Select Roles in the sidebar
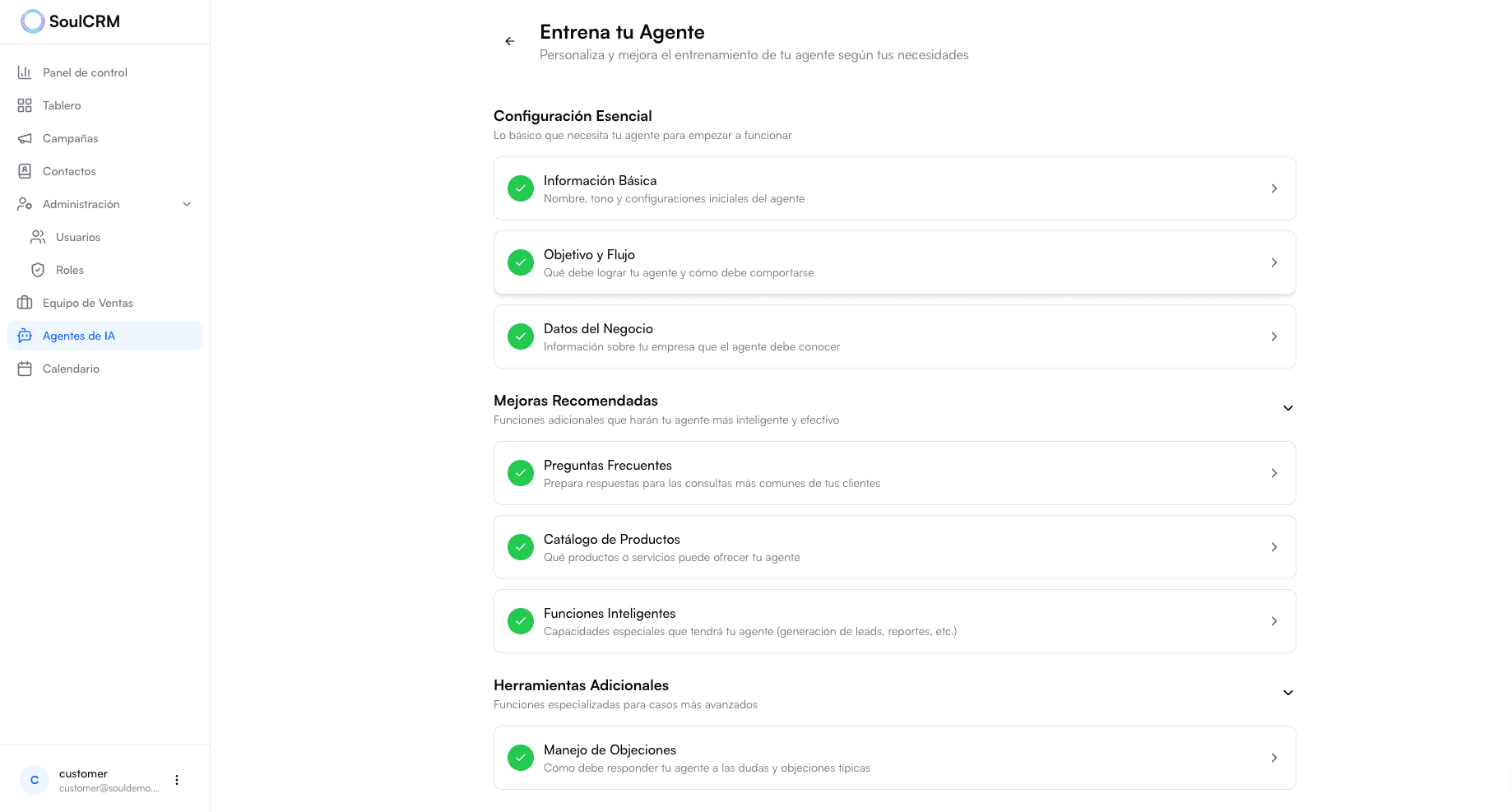The image size is (1512, 812). click(70, 270)
